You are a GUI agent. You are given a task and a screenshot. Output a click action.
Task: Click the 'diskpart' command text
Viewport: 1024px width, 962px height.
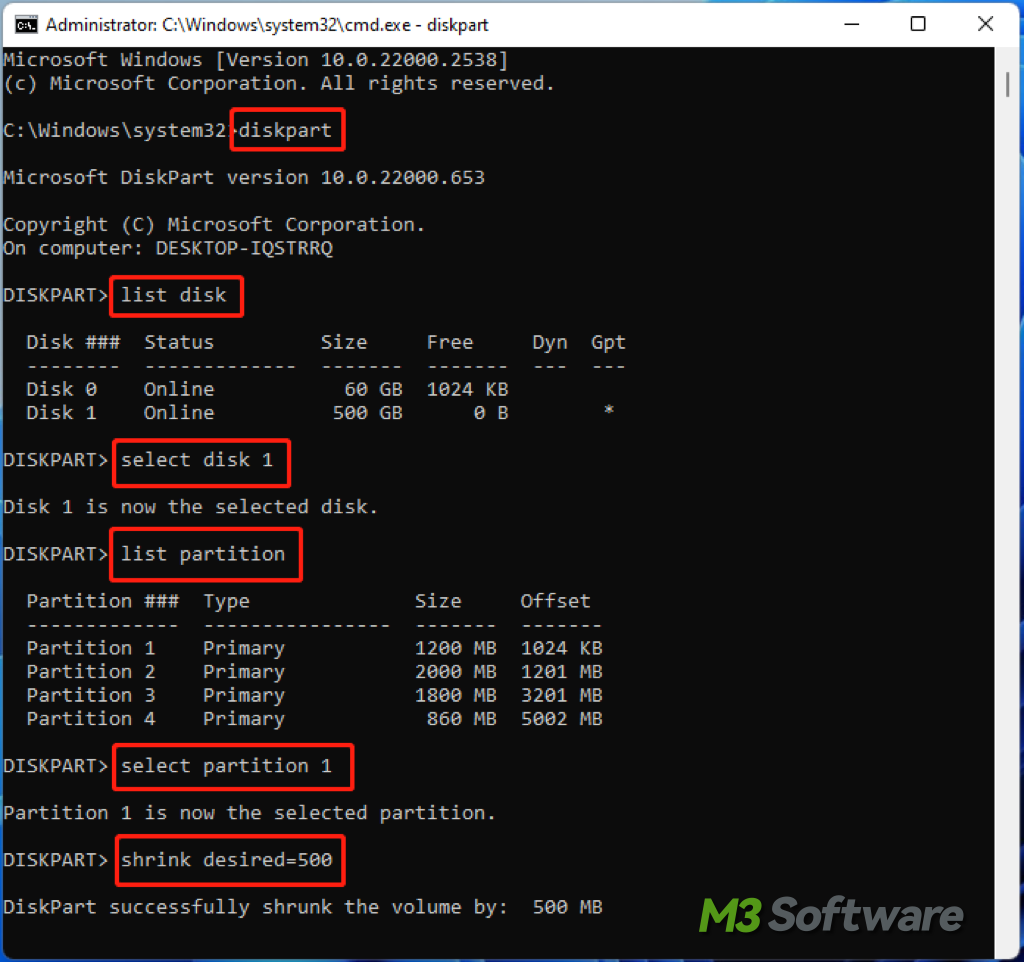click(285, 130)
